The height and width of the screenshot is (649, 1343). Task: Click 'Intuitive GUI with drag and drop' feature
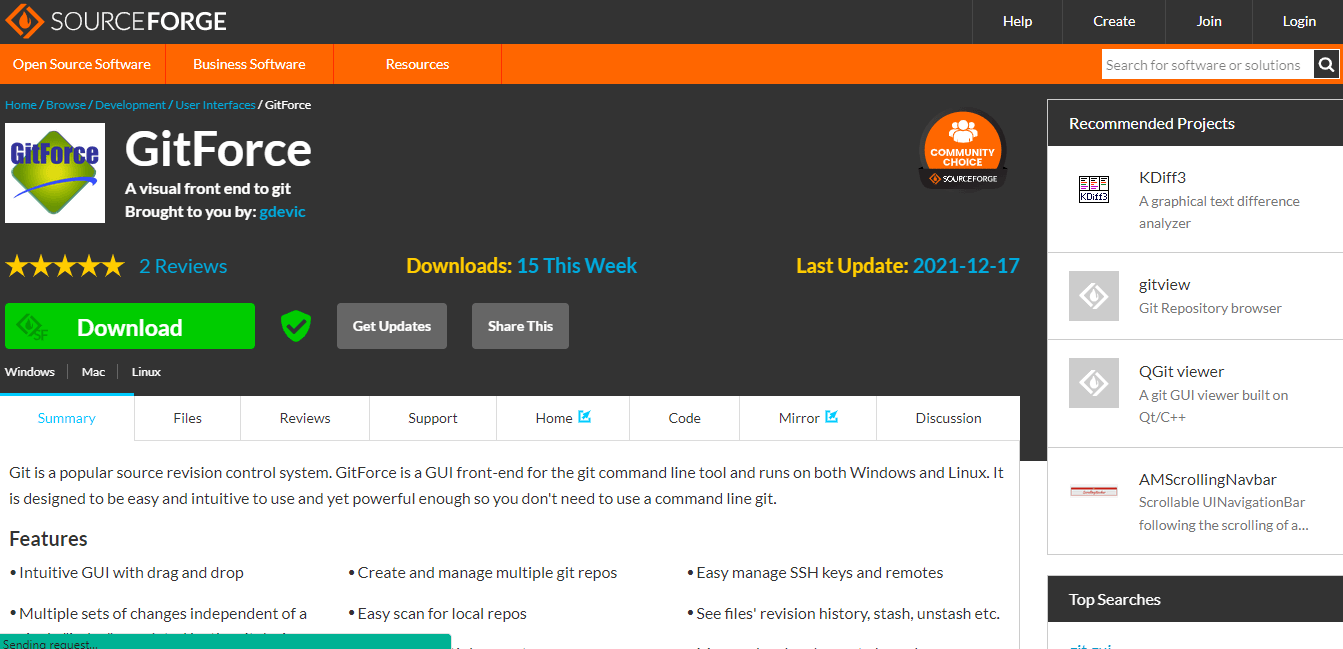131,573
